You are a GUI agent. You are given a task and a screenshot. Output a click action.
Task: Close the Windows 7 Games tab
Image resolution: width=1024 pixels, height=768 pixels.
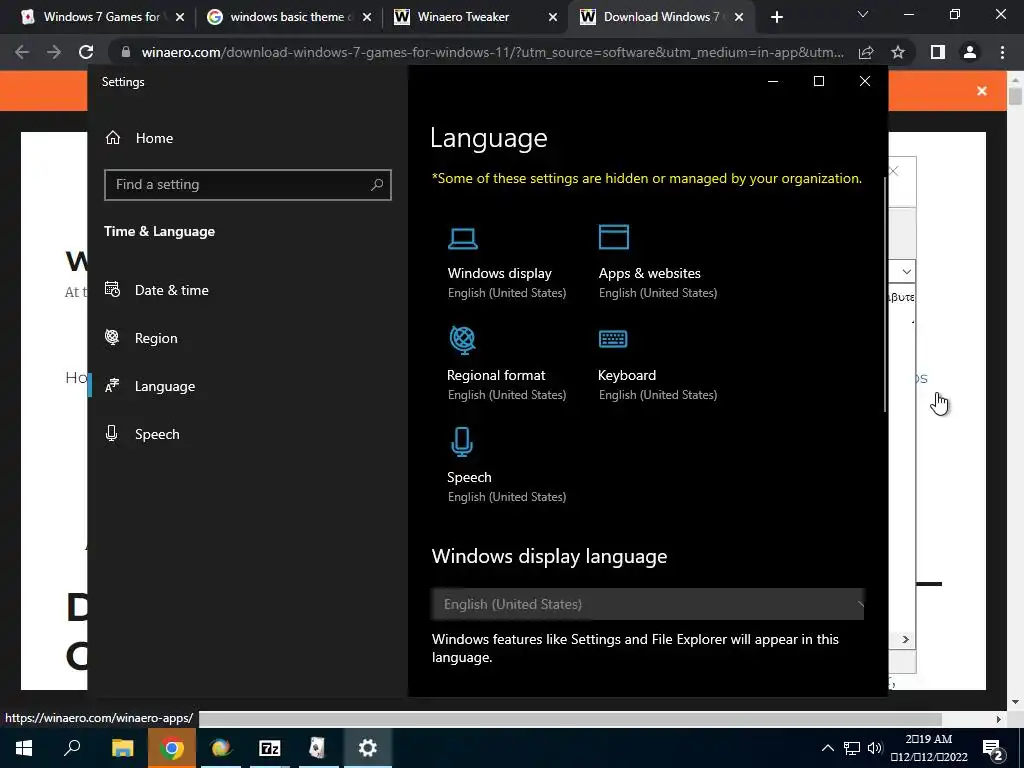click(x=180, y=17)
